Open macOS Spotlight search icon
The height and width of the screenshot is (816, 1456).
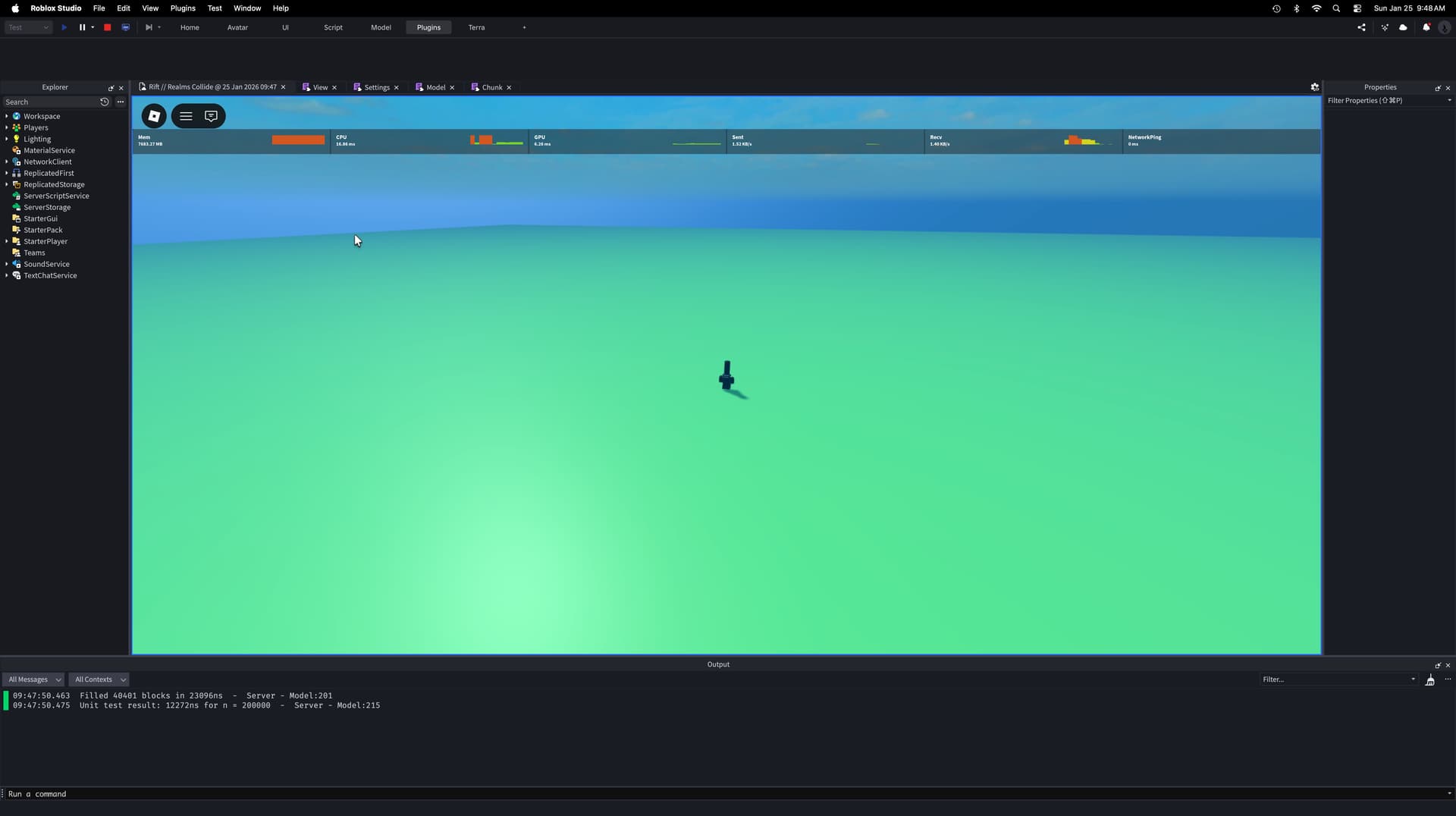pos(1336,8)
